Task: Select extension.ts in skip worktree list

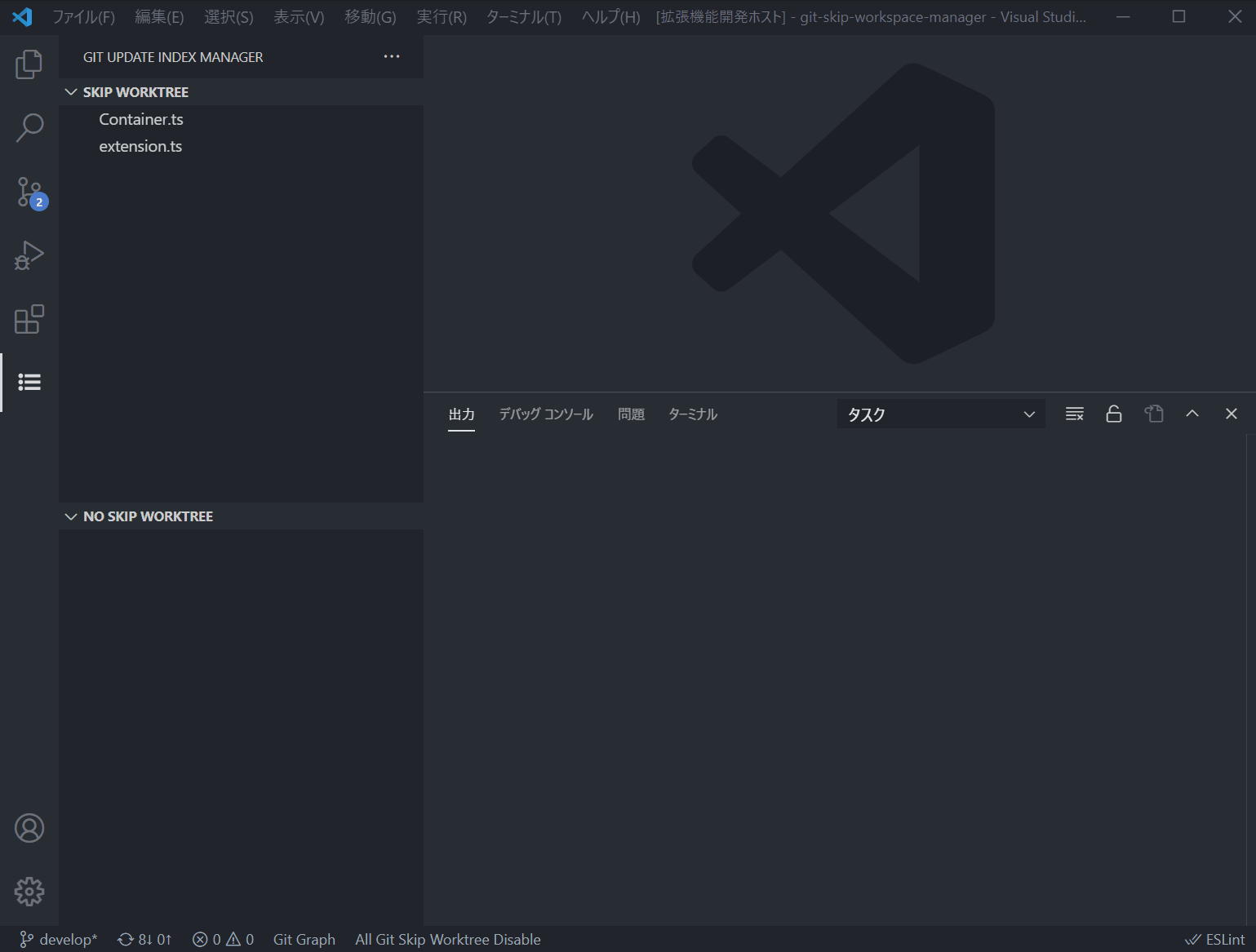Action: [x=241, y=146]
